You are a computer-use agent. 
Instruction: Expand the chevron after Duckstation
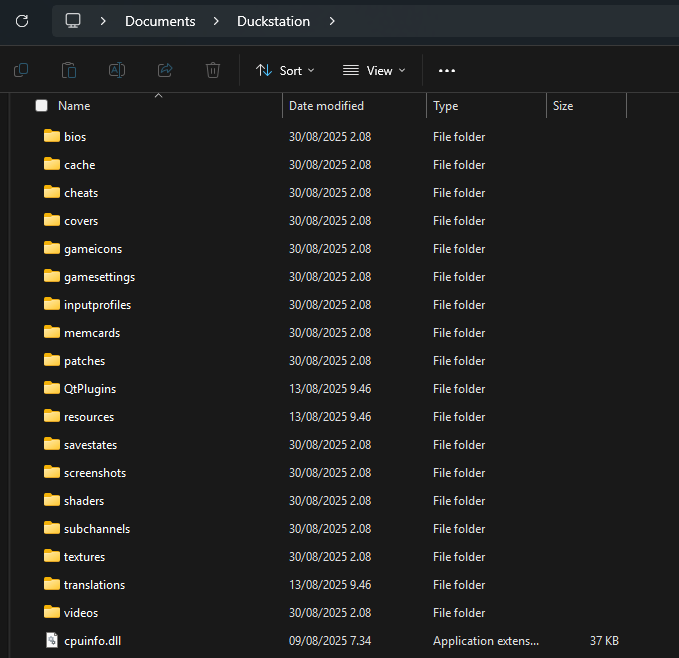tap(332, 21)
